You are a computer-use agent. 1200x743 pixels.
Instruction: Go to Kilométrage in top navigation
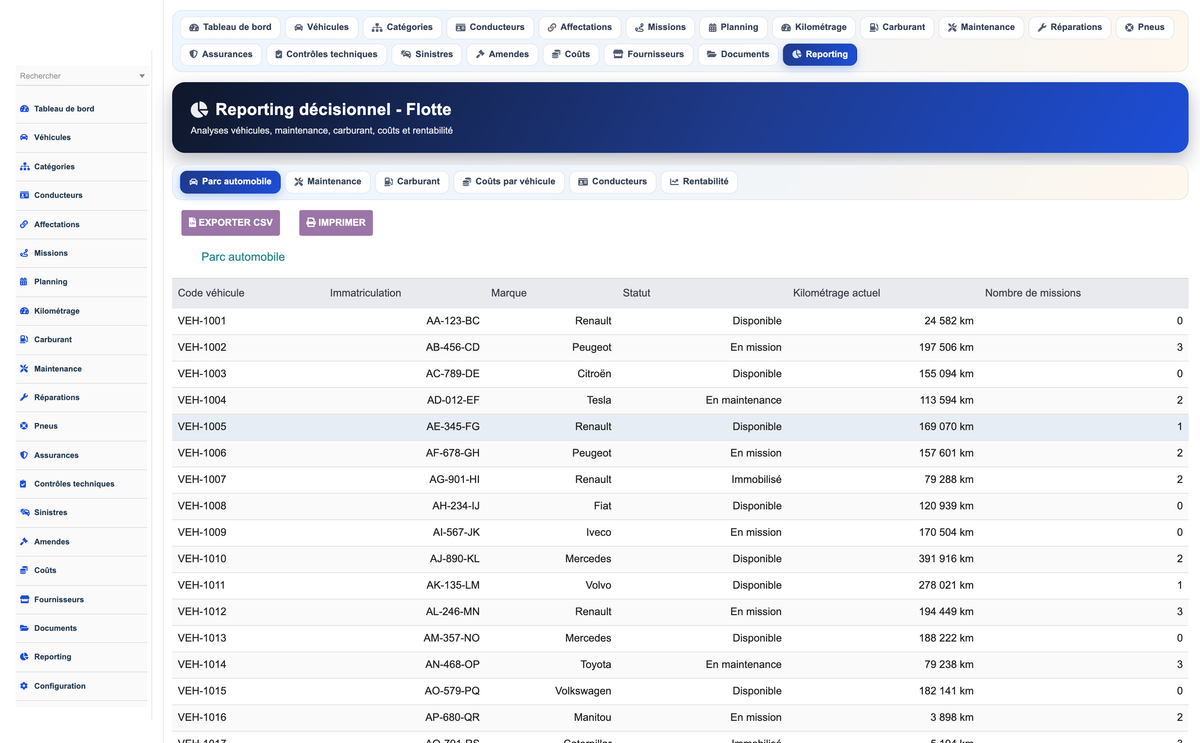coord(813,27)
